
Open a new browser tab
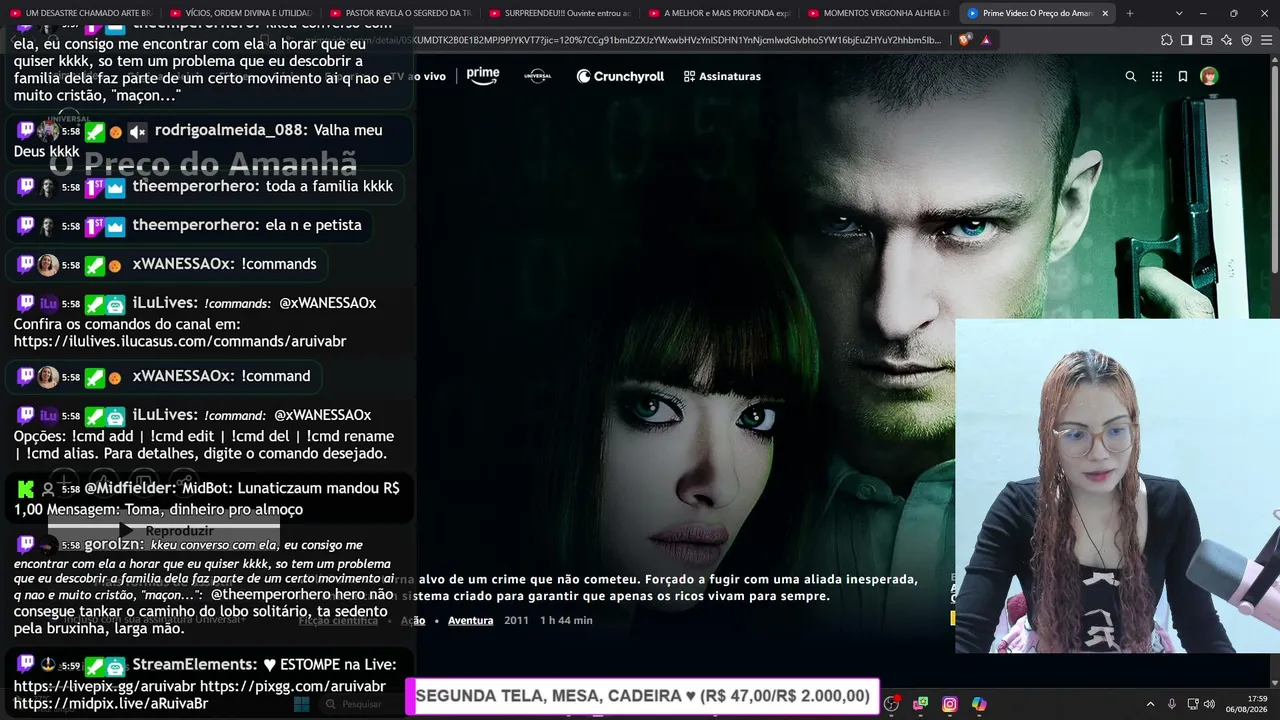tap(1130, 13)
